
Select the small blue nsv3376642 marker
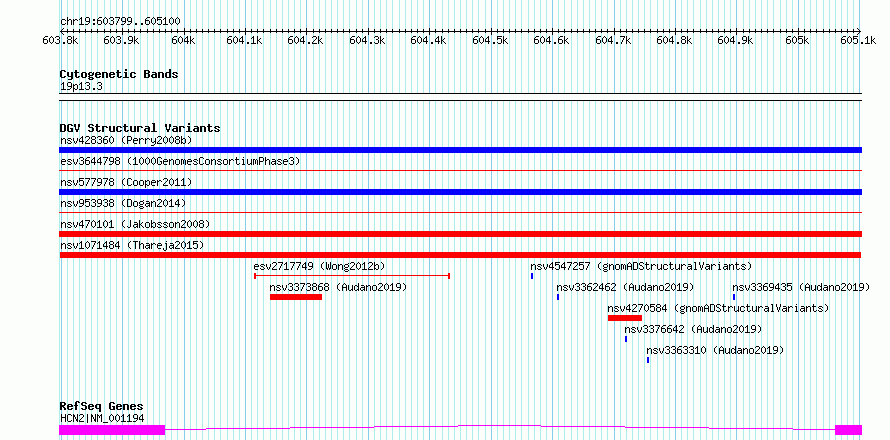(626, 339)
